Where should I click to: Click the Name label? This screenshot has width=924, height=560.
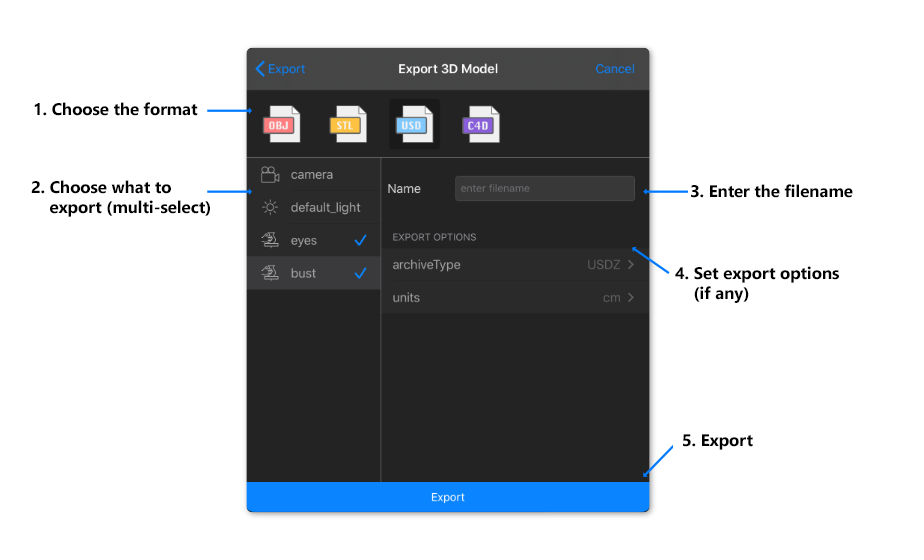click(404, 189)
